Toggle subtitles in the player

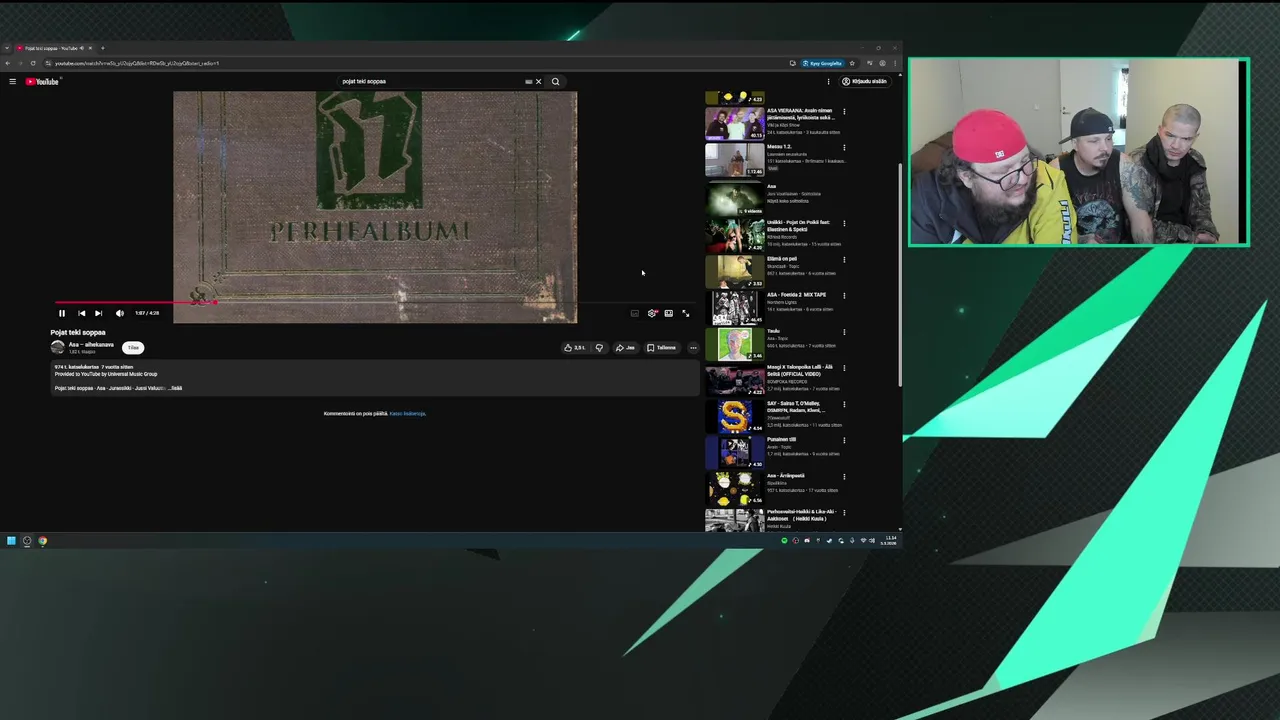634,313
